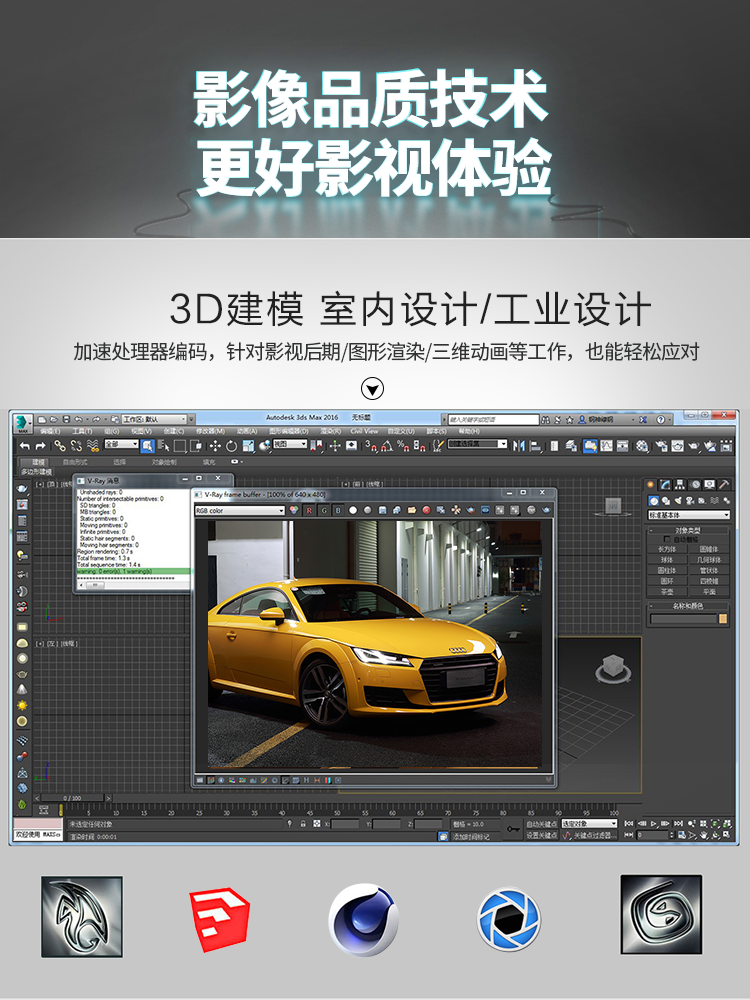Toggle the auto key 自动关键点 button
Image resolution: width=750 pixels, height=1000 pixels.
(542, 823)
